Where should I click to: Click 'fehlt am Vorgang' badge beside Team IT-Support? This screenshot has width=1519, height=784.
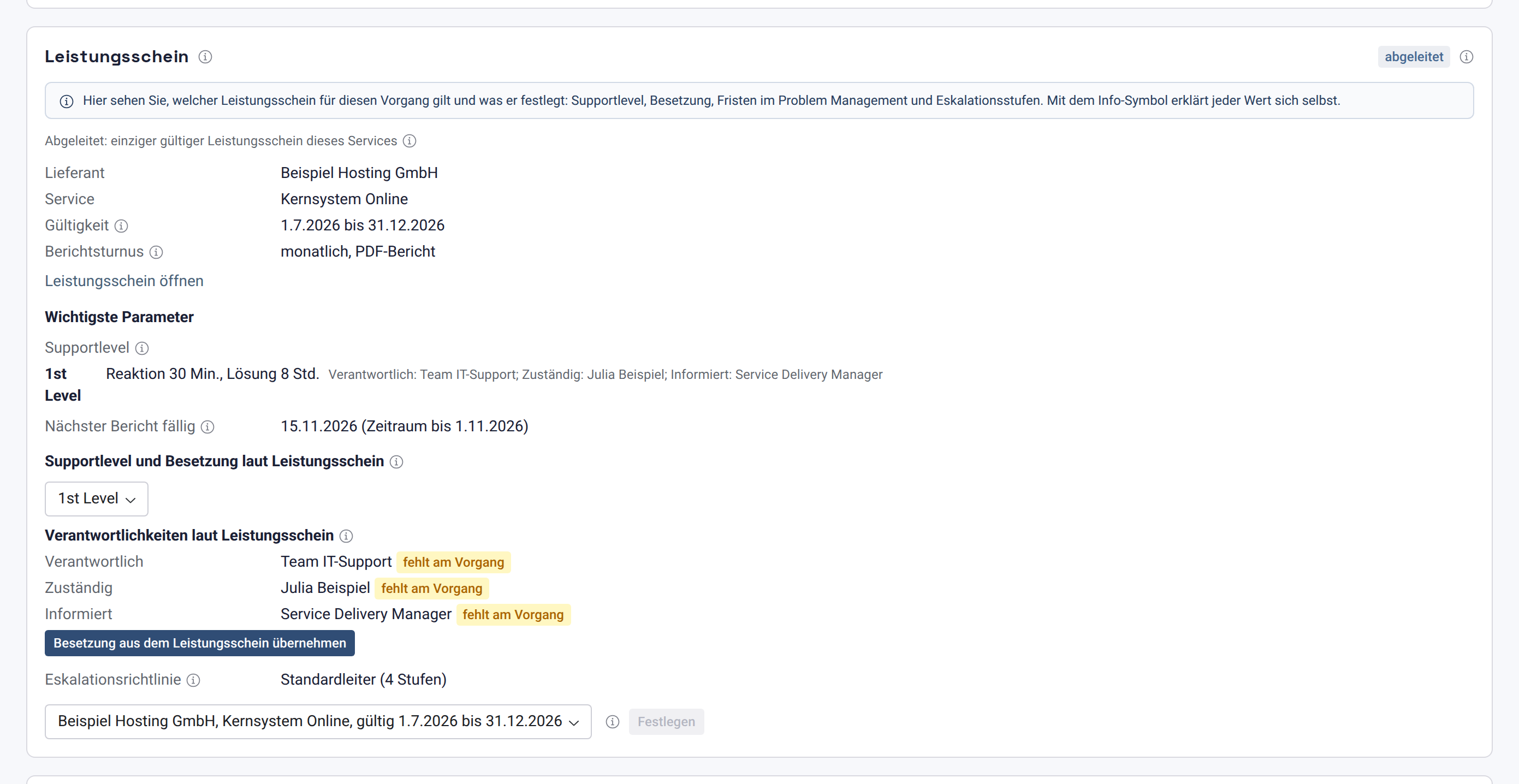(453, 562)
